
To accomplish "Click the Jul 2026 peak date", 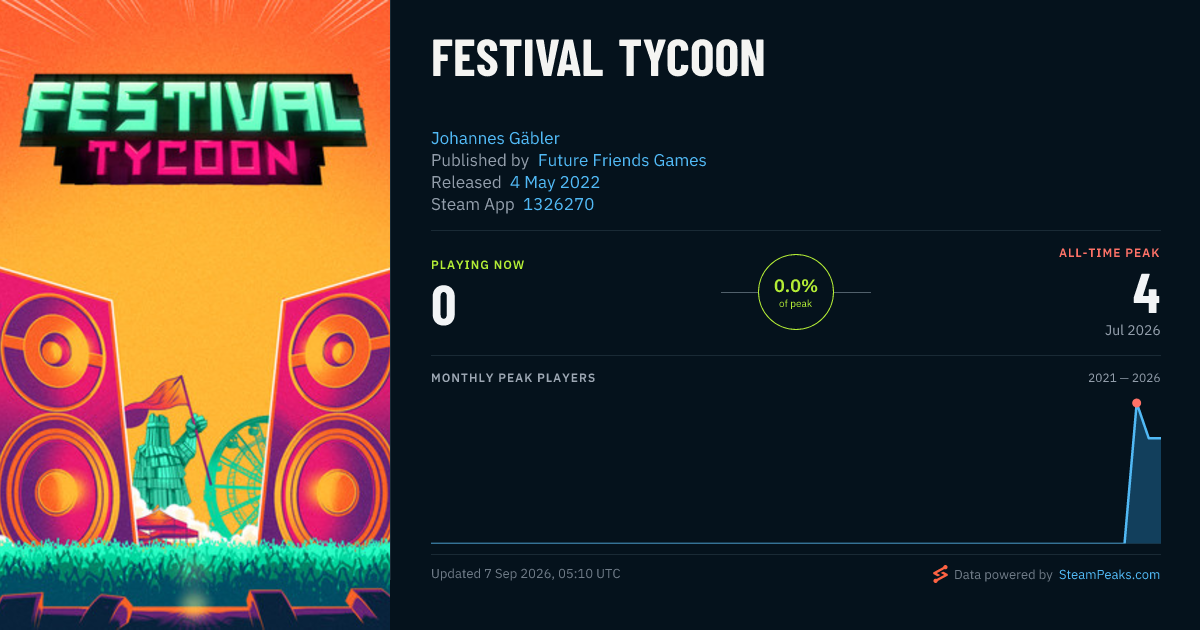I will point(1132,330).
